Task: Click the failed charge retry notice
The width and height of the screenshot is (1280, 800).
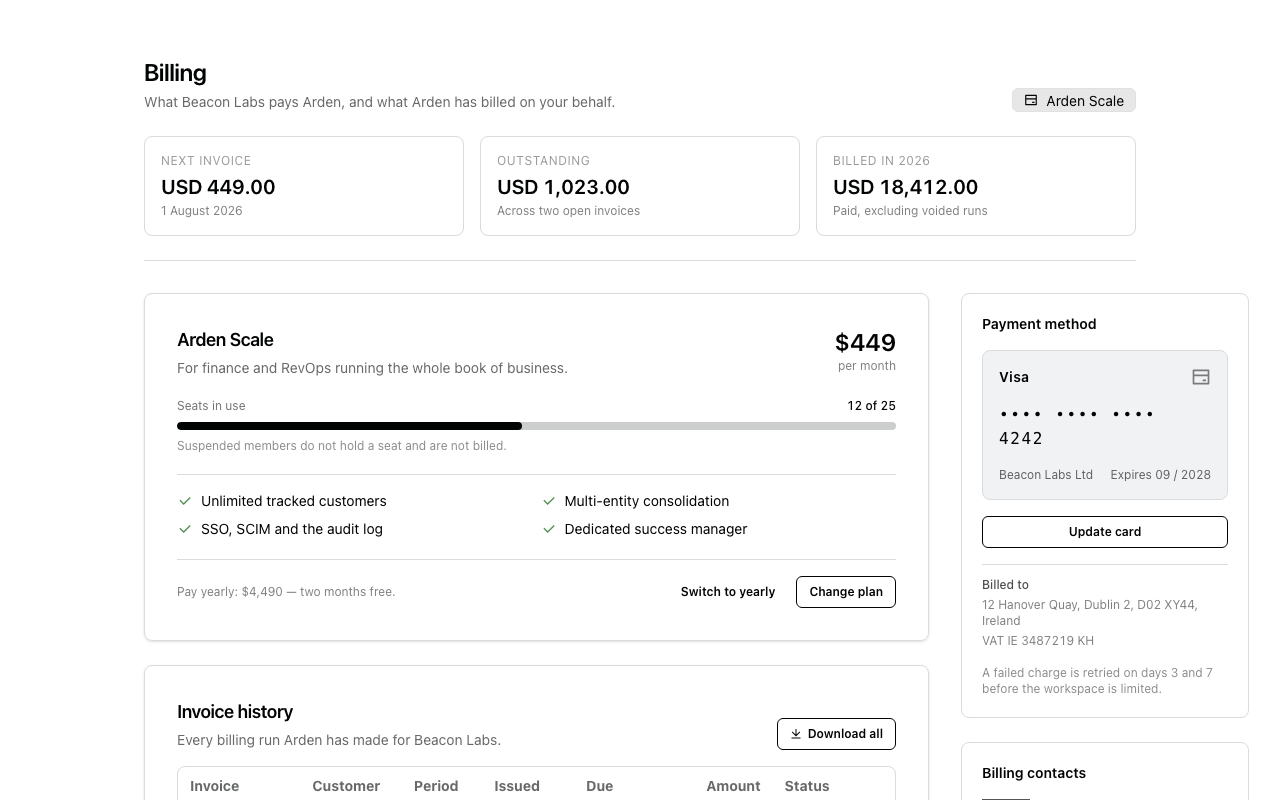Action: point(1097,681)
